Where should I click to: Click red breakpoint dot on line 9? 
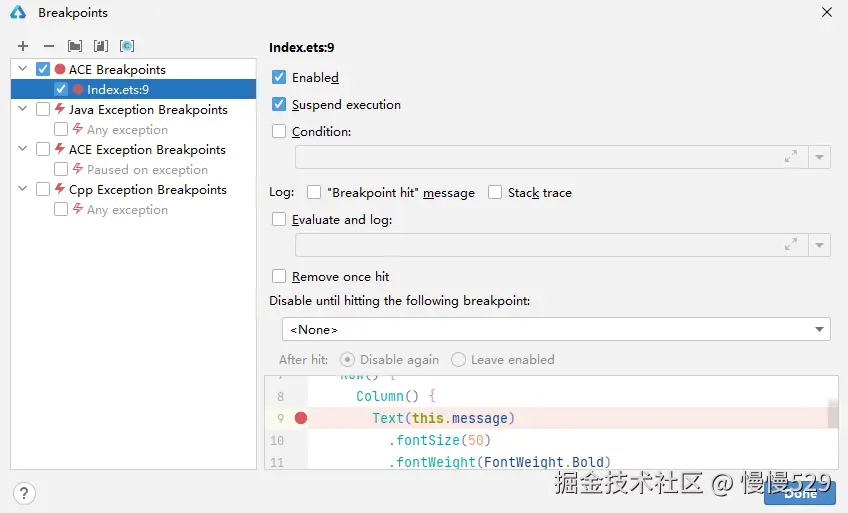301,418
